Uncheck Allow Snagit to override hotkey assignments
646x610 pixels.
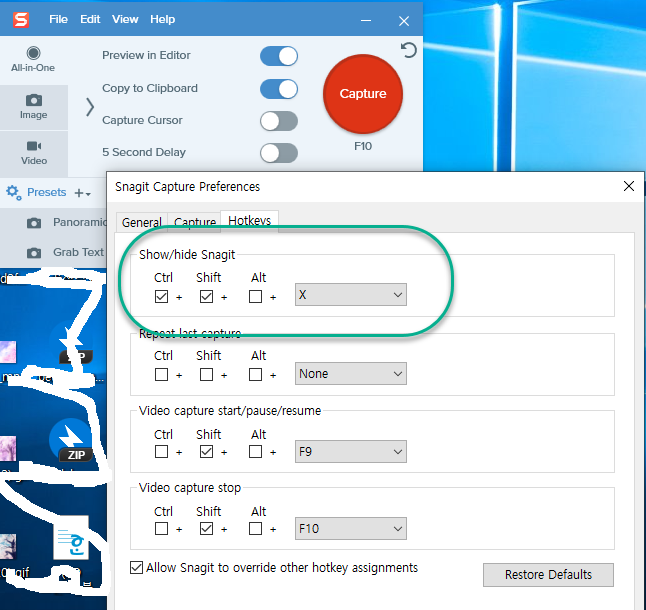136,568
